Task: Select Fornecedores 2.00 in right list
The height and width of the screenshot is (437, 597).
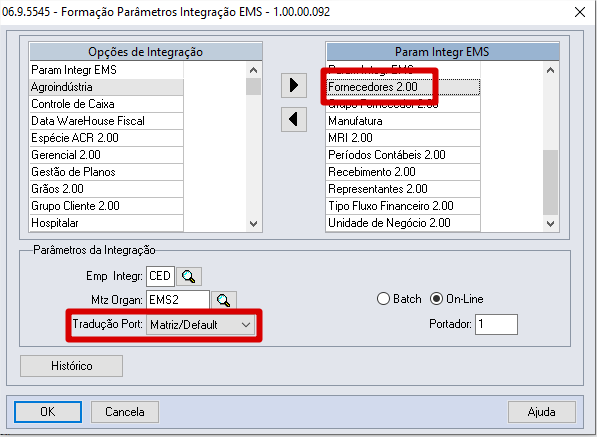Action: click(403, 87)
